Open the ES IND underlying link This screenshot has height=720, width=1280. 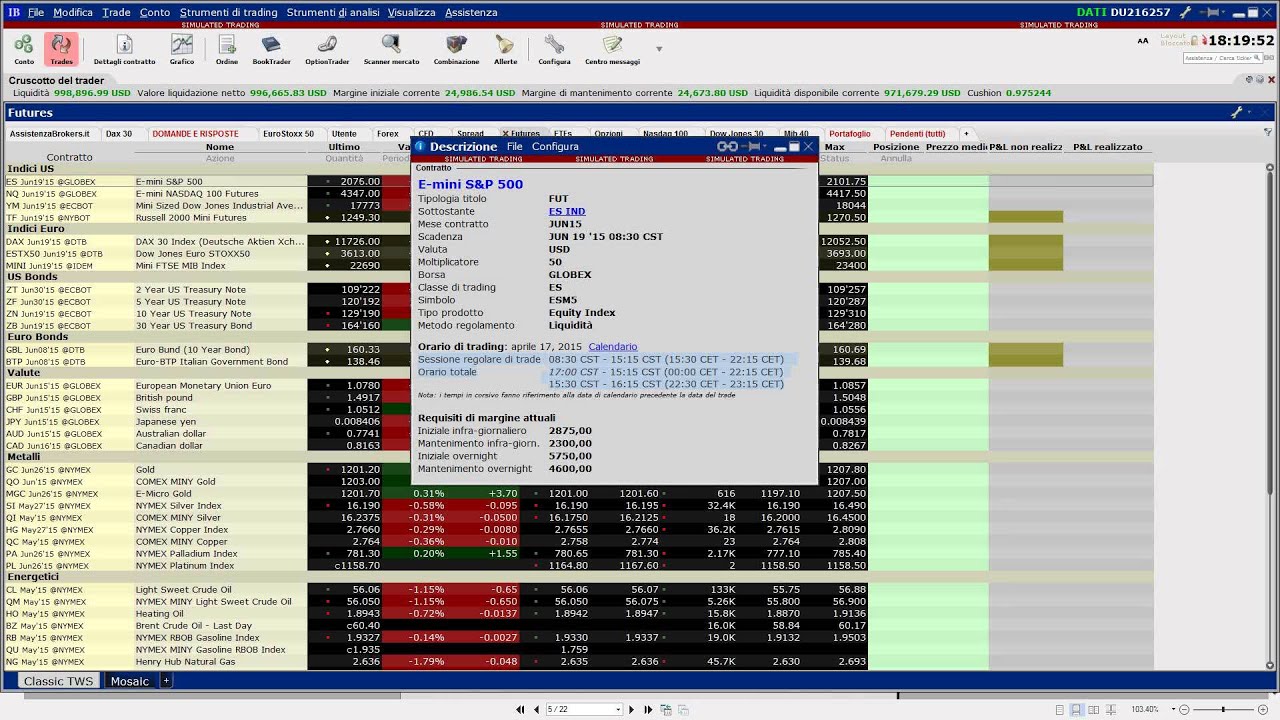point(567,211)
